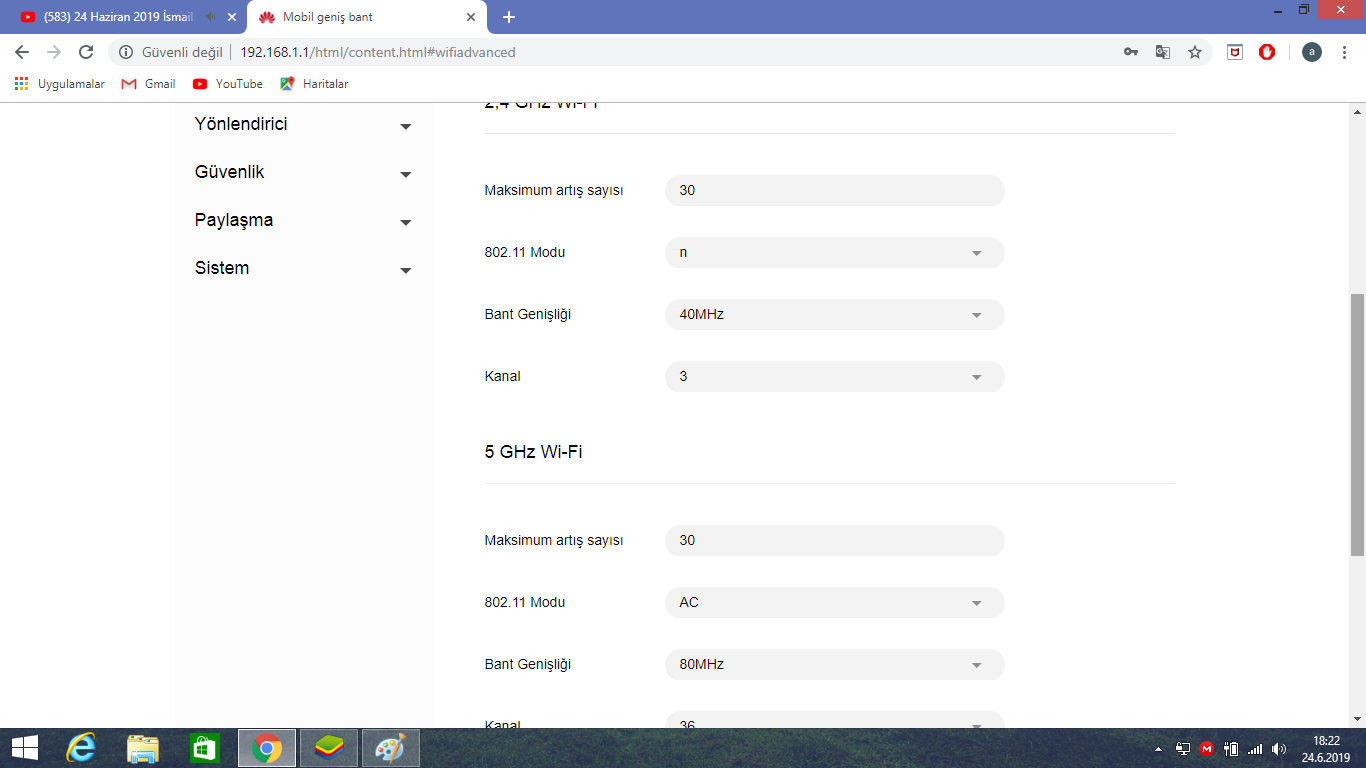Switch to Mobil geniş bant tab
Screen dimensions: 1366x768
366,17
